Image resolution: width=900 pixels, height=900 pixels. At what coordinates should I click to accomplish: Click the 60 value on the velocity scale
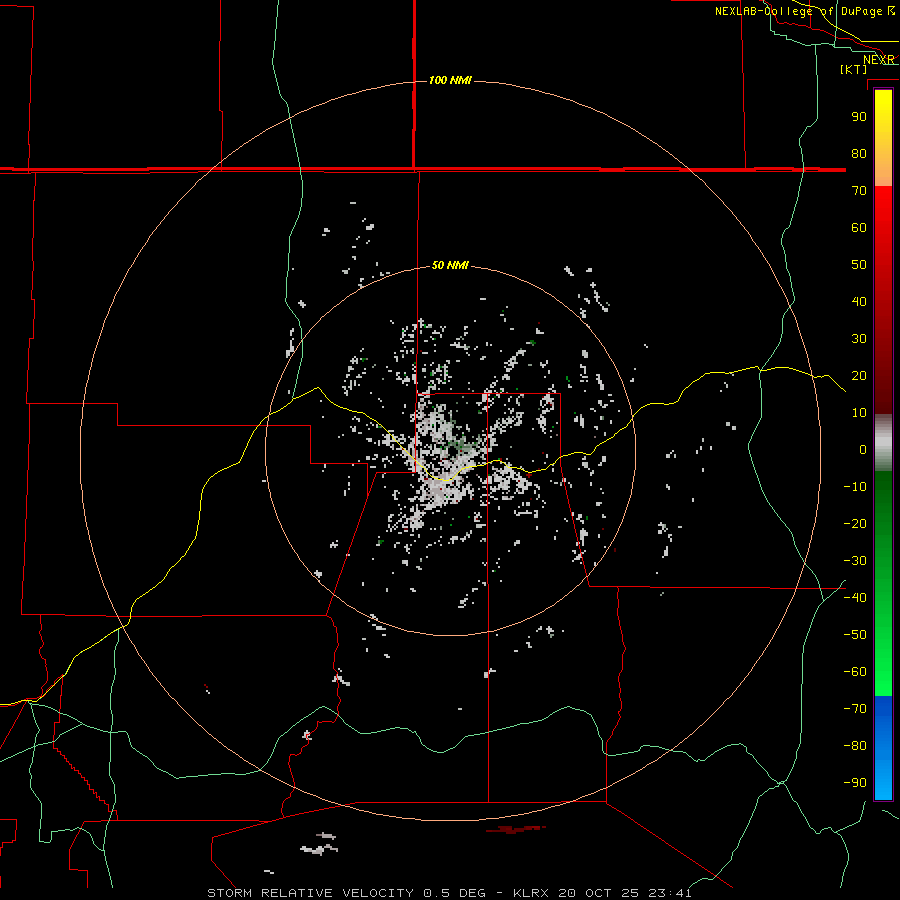859,228
